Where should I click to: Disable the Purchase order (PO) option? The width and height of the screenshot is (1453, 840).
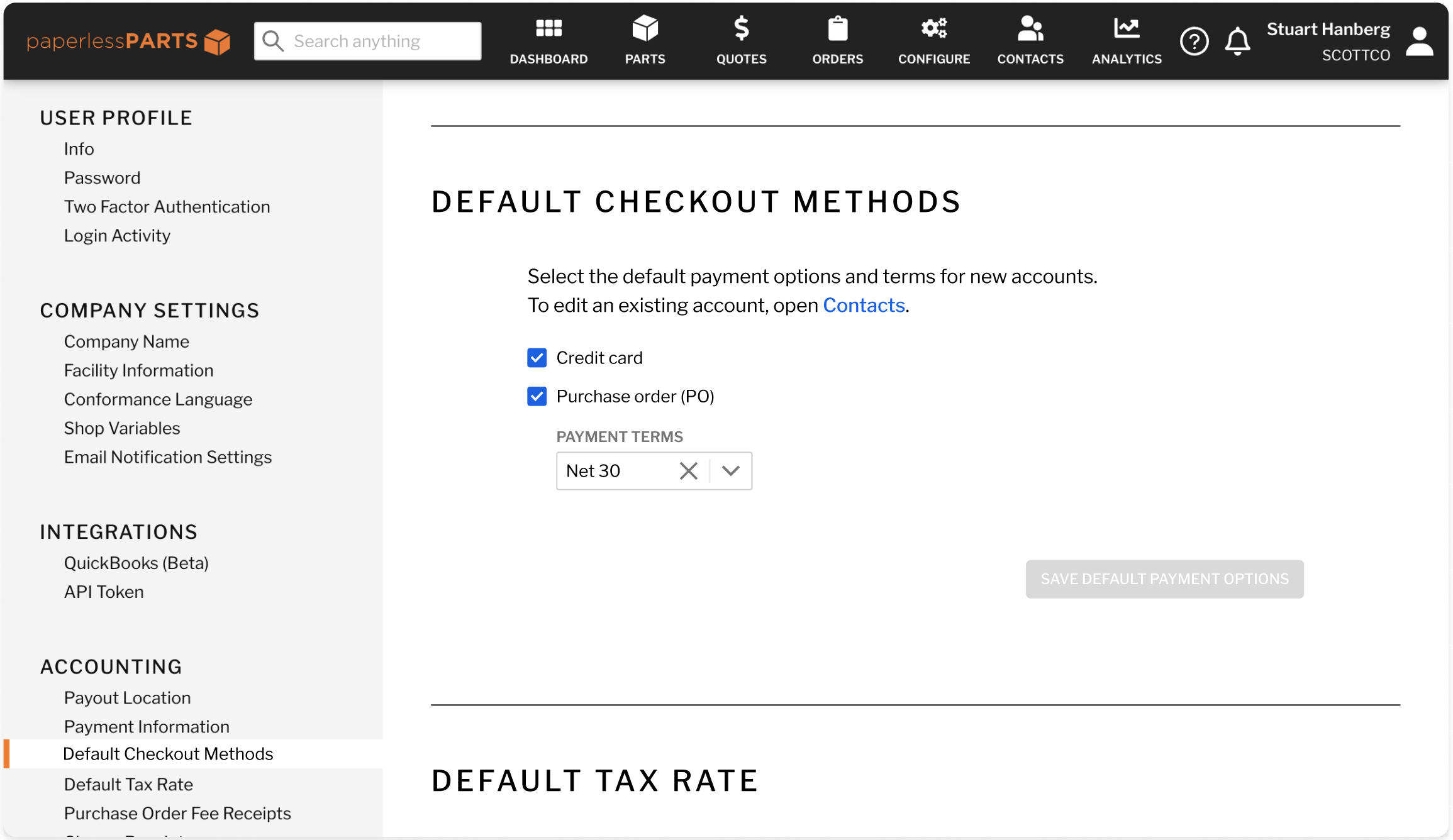(x=537, y=396)
